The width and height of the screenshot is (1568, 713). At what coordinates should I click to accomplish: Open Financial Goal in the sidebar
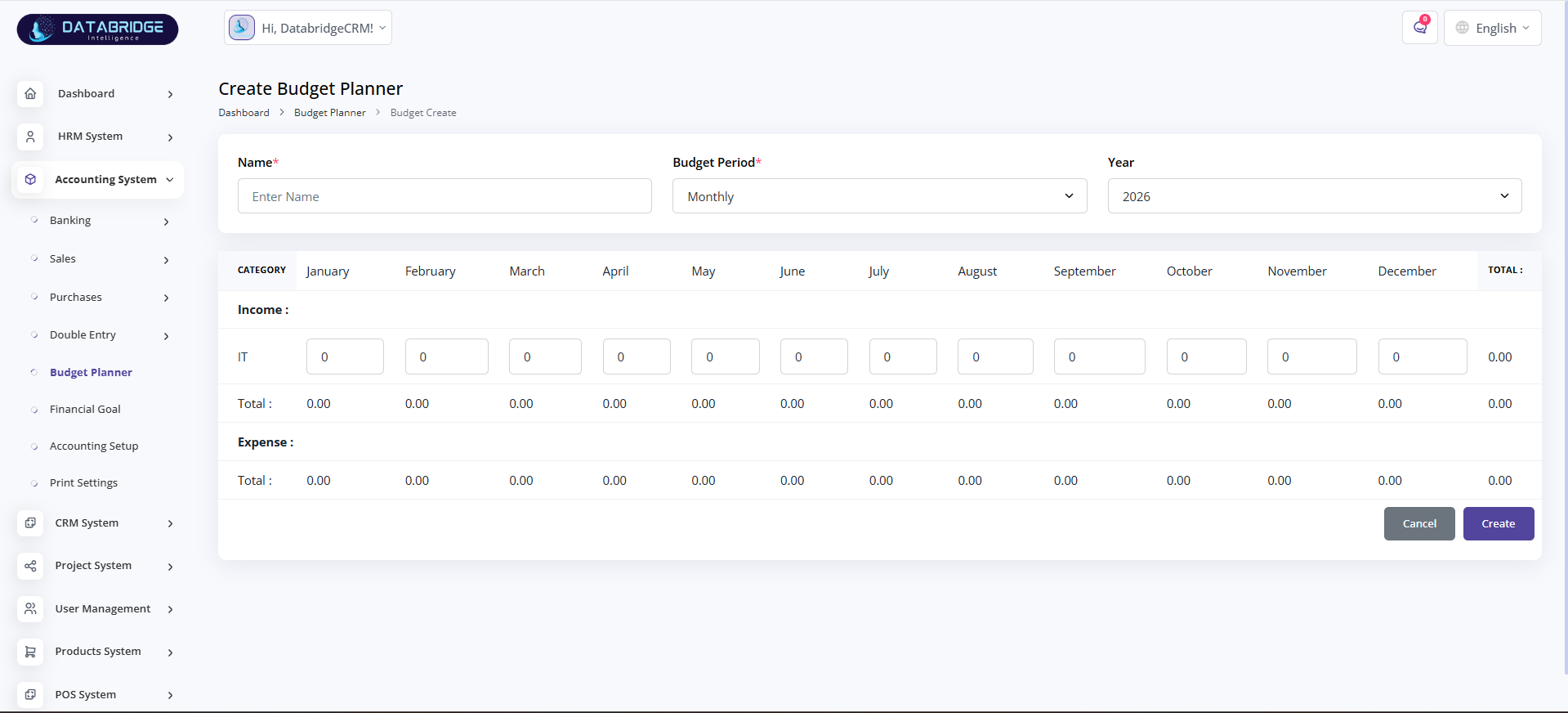[85, 409]
